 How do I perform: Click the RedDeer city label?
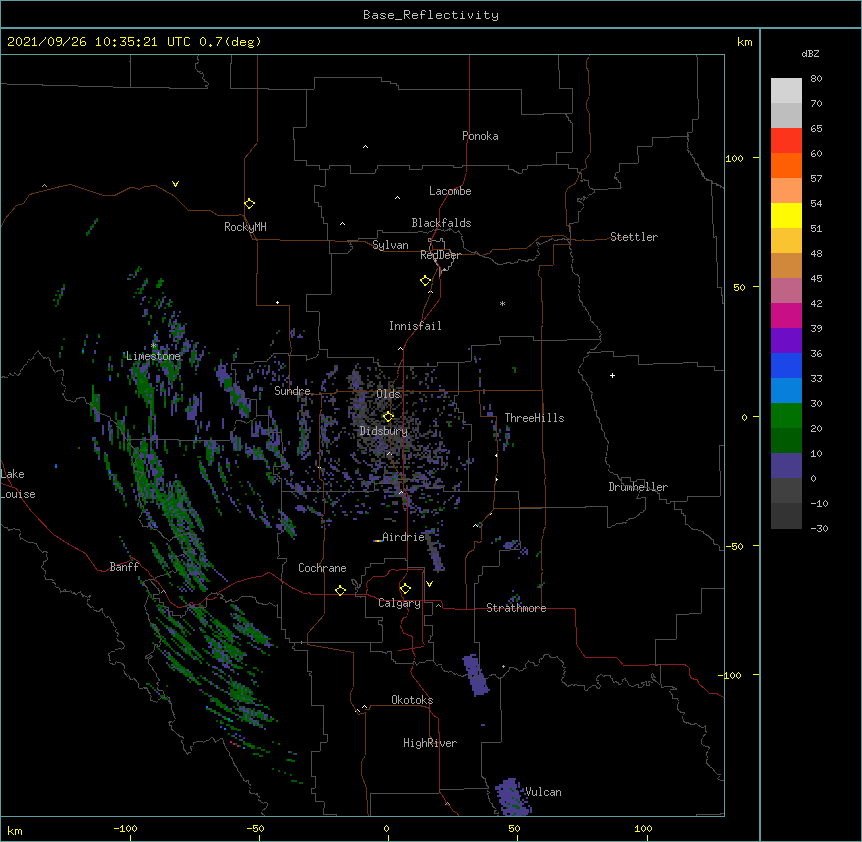[x=440, y=255]
